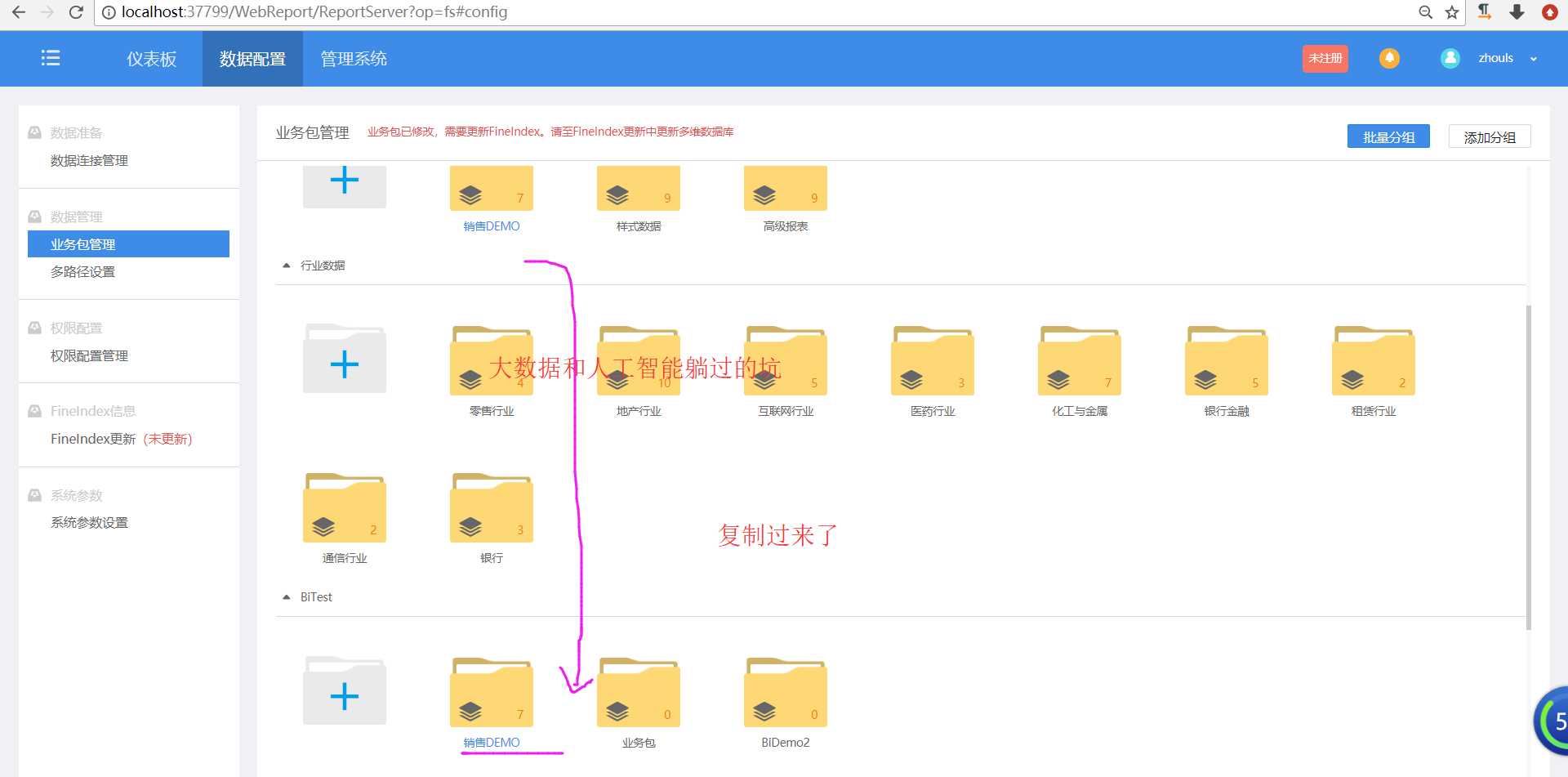This screenshot has height=777, width=1568.
Task: Open the 高级报表 package folder
Action: click(x=786, y=188)
